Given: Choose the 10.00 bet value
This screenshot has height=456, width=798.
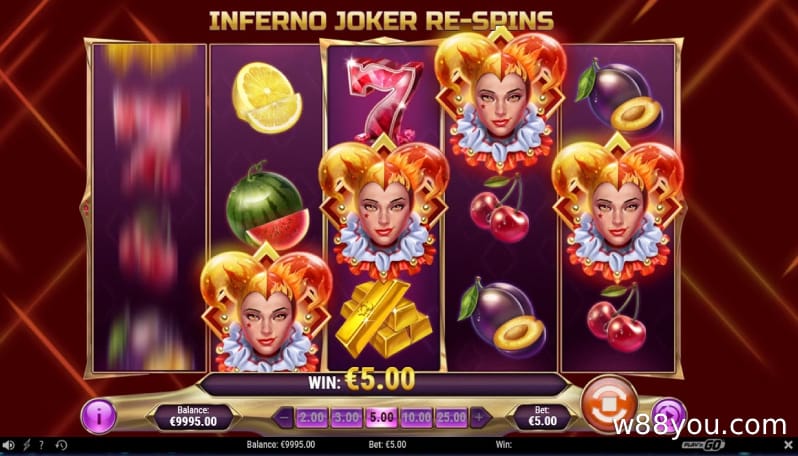Looking at the screenshot, I should [x=416, y=418].
